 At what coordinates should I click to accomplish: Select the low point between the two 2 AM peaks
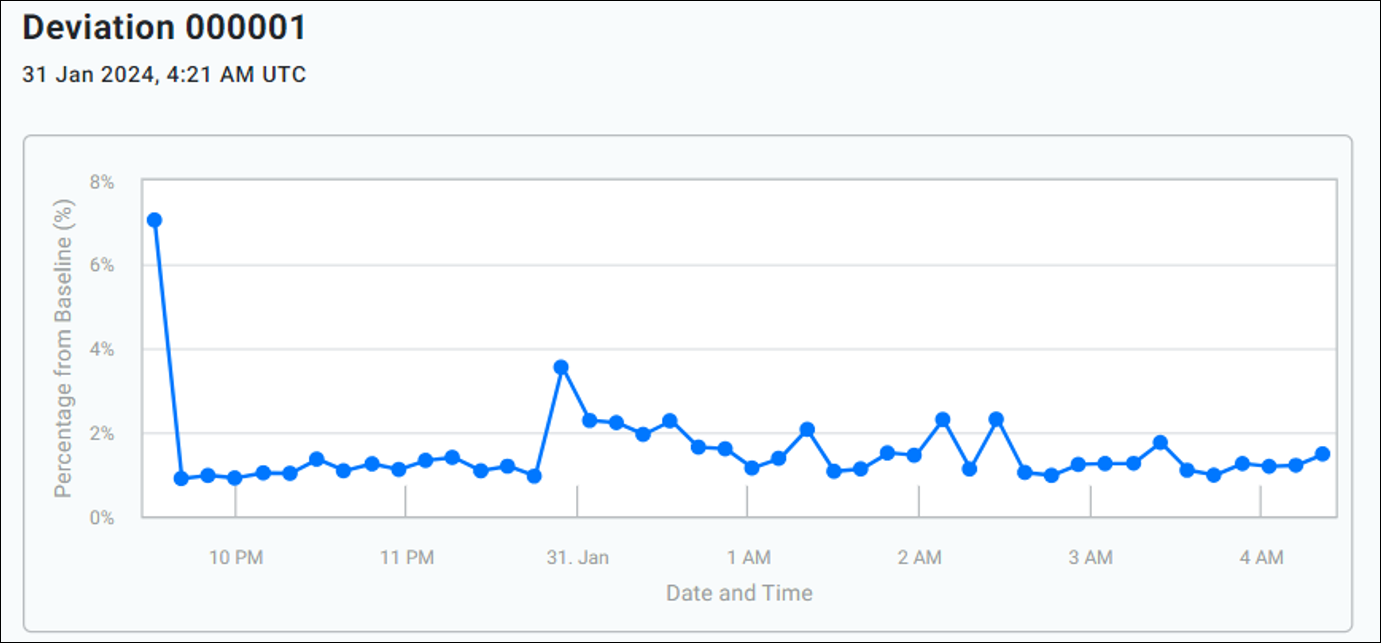[x=969, y=469]
